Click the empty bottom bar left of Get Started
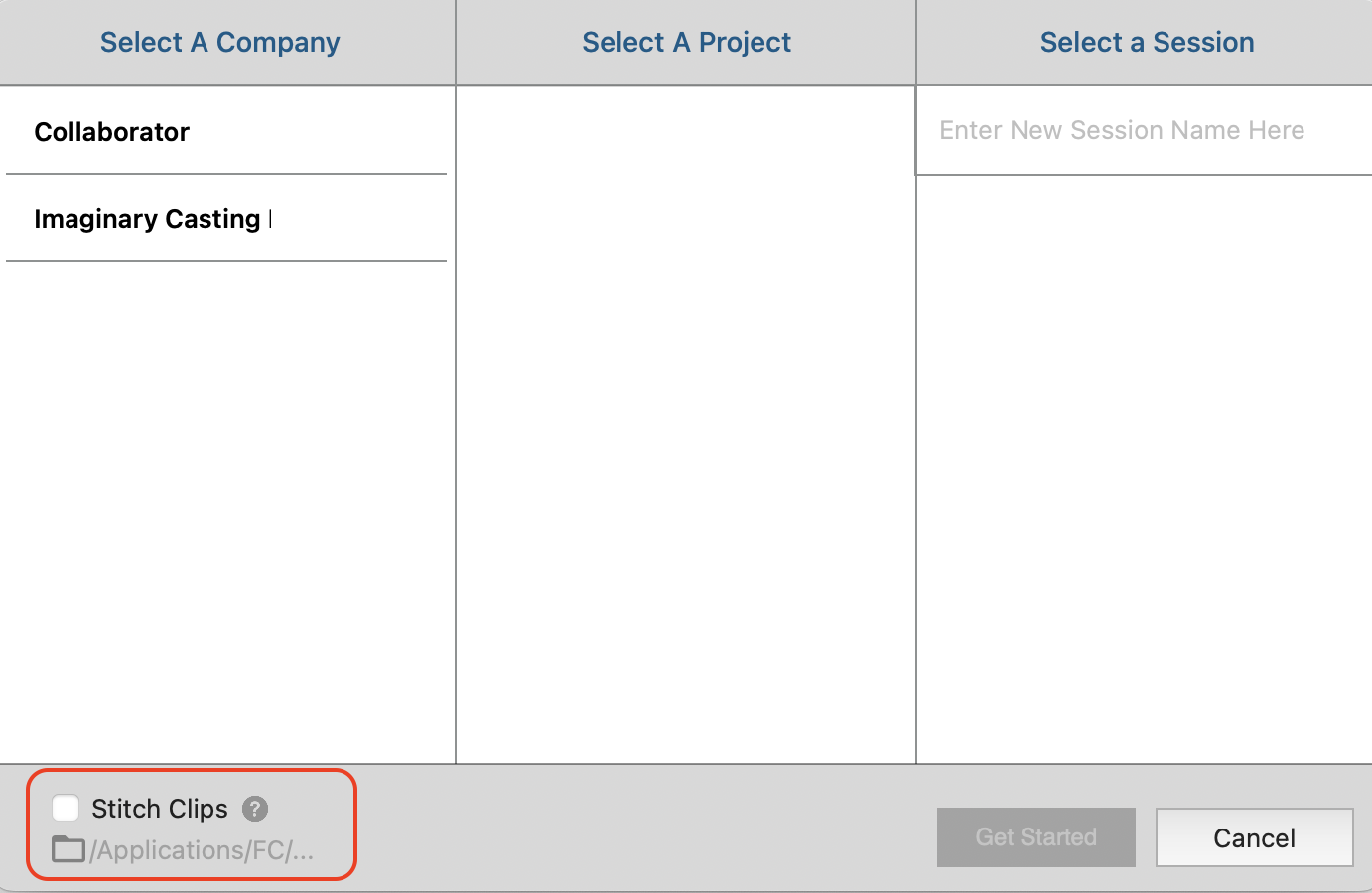 click(x=645, y=829)
